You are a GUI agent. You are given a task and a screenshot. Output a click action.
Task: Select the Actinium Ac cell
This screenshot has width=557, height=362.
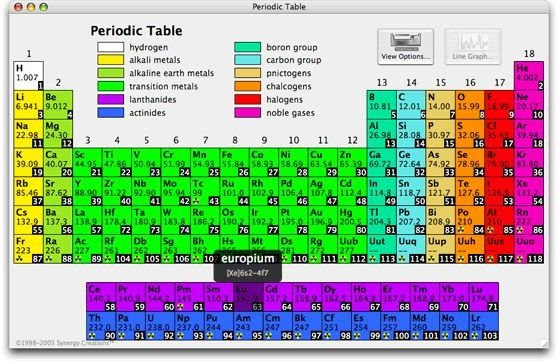[x=88, y=249]
